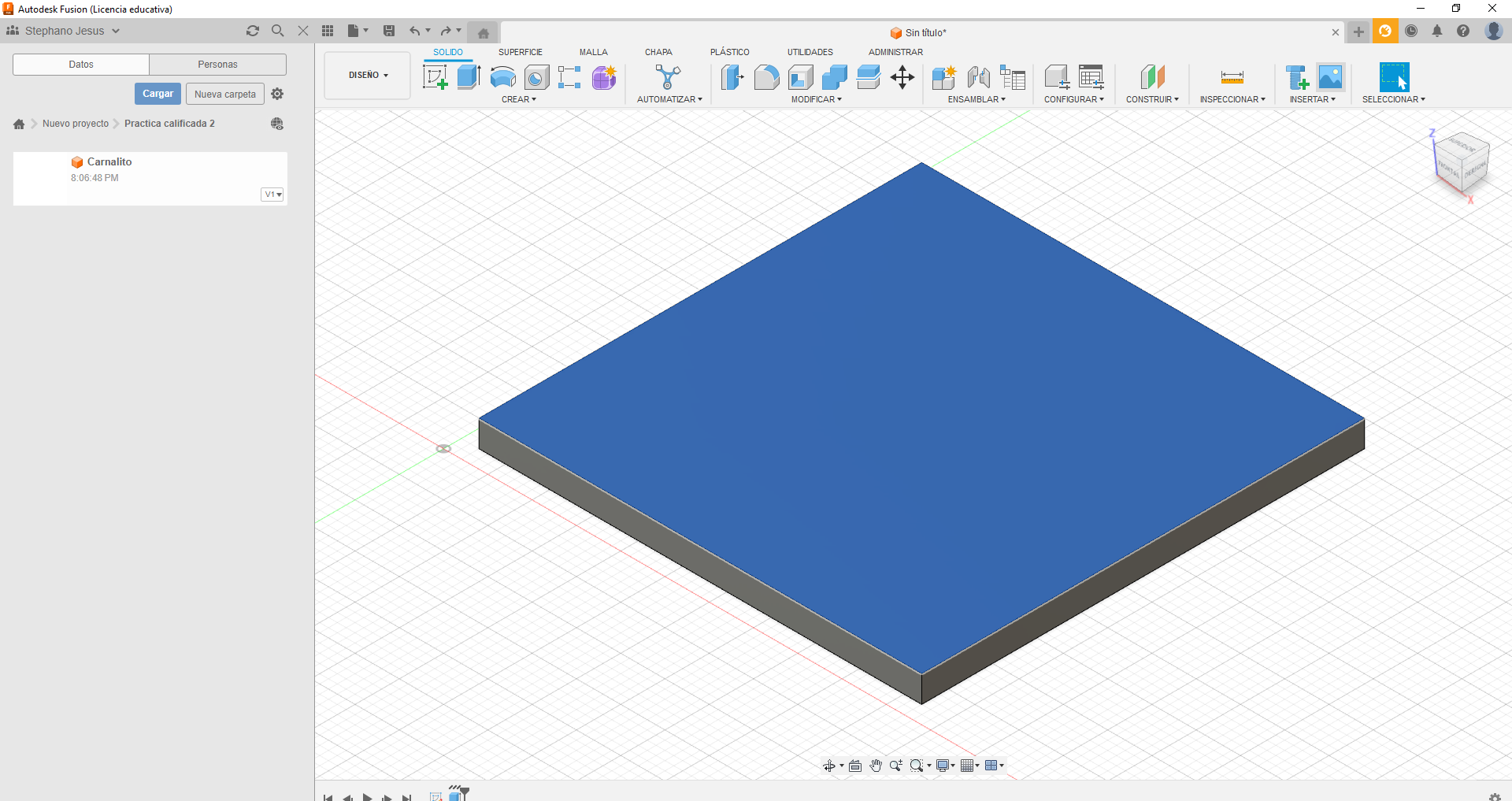Expand the CONFIGURAR menu

pyautogui.click(x=1074, y=99)
